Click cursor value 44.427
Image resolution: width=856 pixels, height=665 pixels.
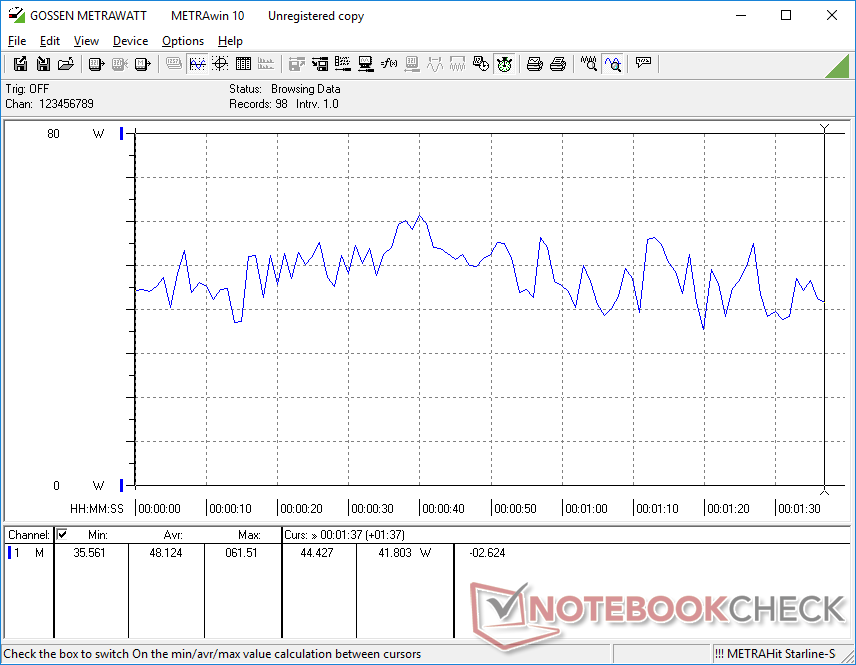[317, 553]
